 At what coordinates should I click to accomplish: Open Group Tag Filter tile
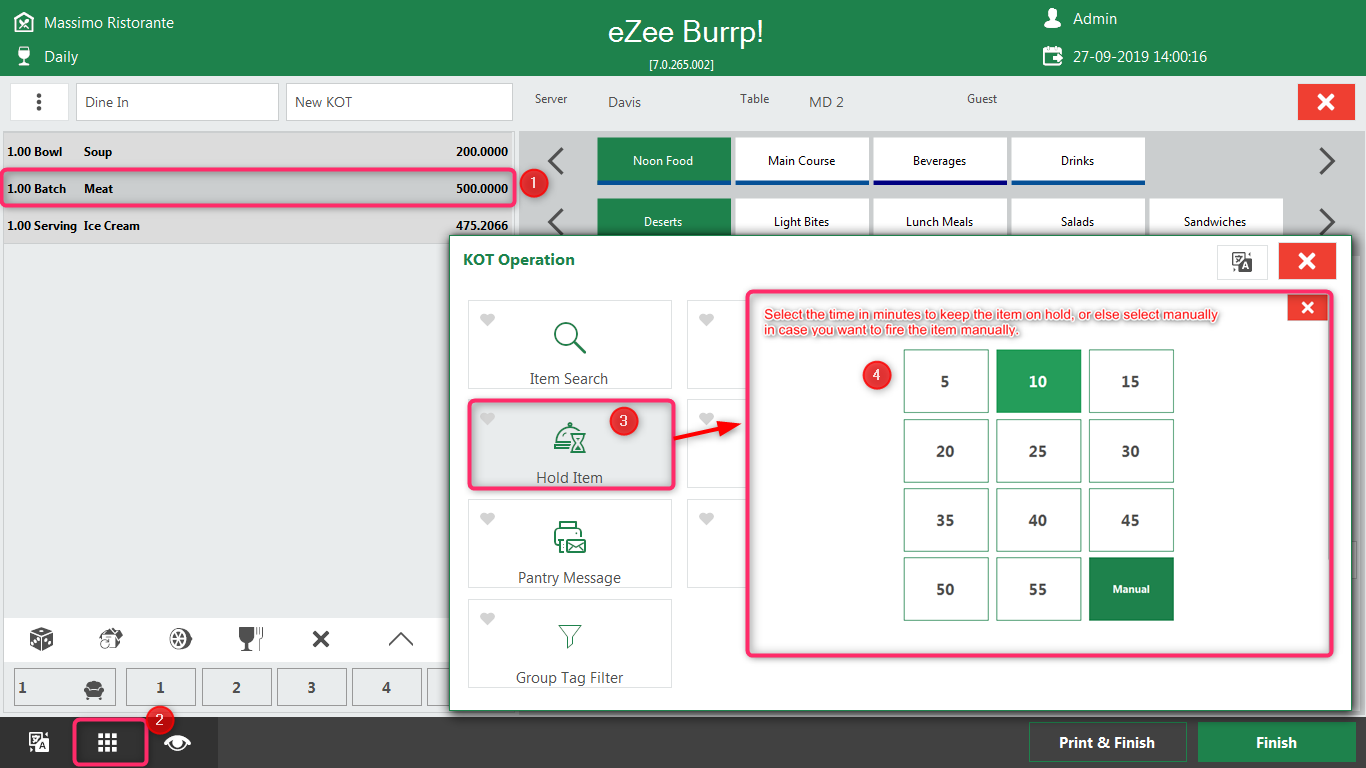[570, 643]
